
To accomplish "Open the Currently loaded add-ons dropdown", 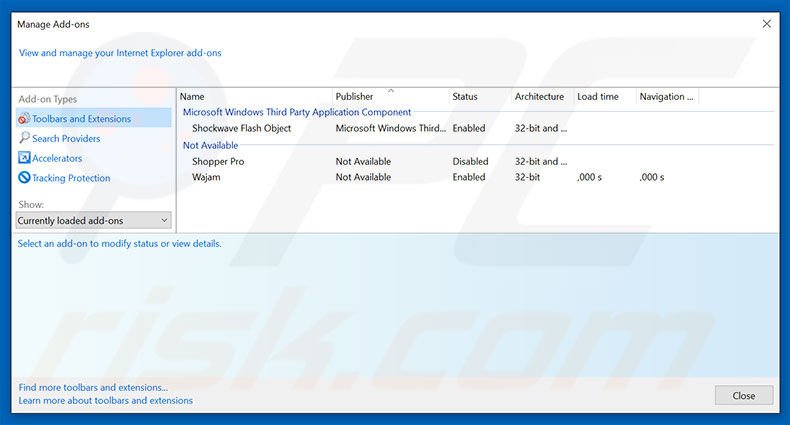I will tap(94, 220).
